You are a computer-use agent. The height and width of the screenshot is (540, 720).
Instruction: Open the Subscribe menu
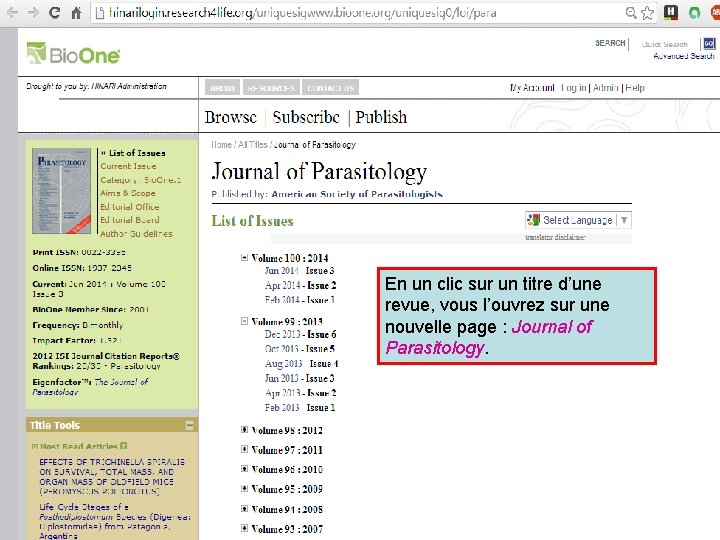306,117
